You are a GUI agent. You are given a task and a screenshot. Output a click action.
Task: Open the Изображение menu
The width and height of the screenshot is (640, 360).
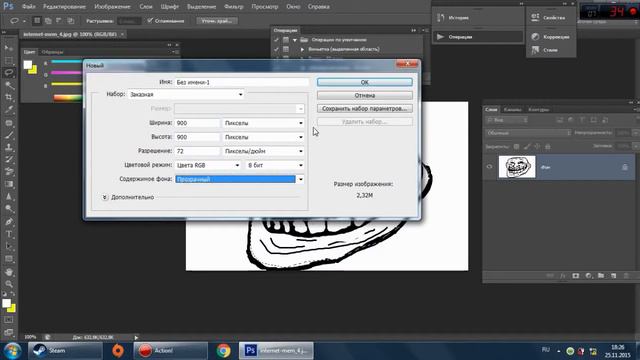click(x=112, y=7)
